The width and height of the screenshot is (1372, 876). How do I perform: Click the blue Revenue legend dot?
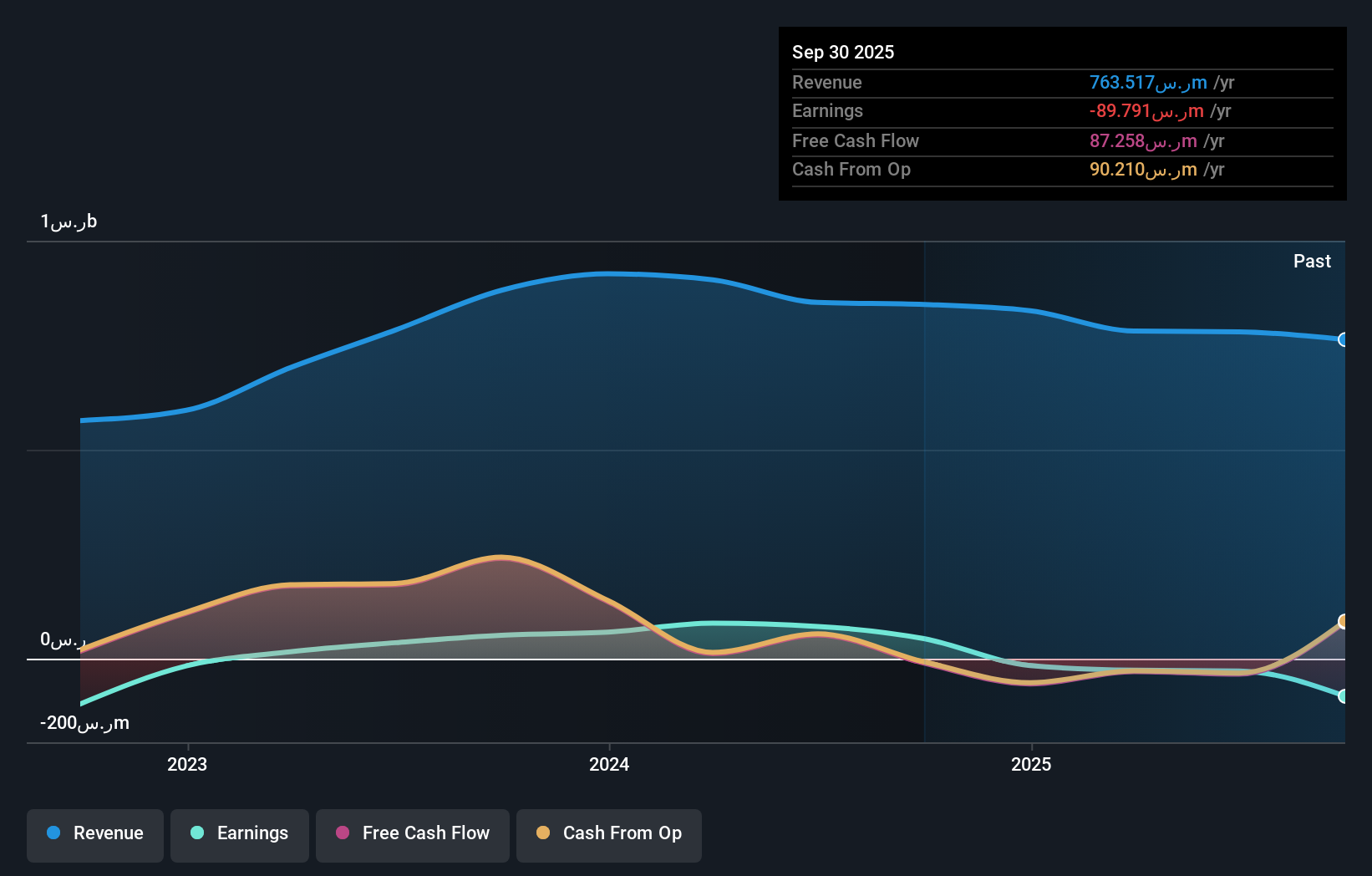pyautogui.click(x=54, y=833)
